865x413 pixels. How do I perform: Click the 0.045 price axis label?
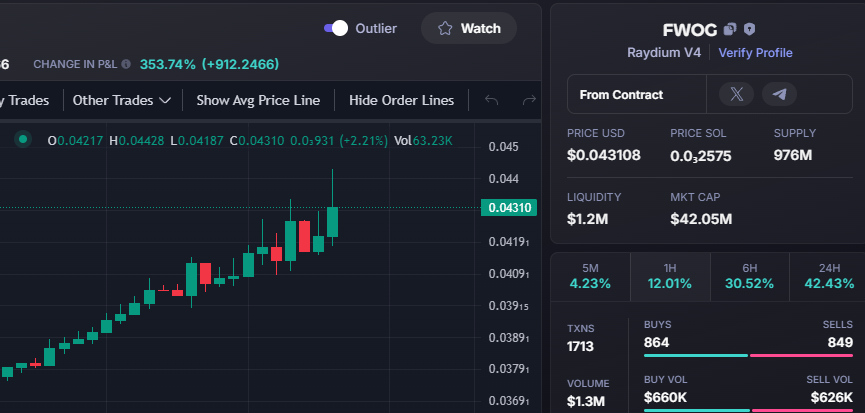point(504,147)
